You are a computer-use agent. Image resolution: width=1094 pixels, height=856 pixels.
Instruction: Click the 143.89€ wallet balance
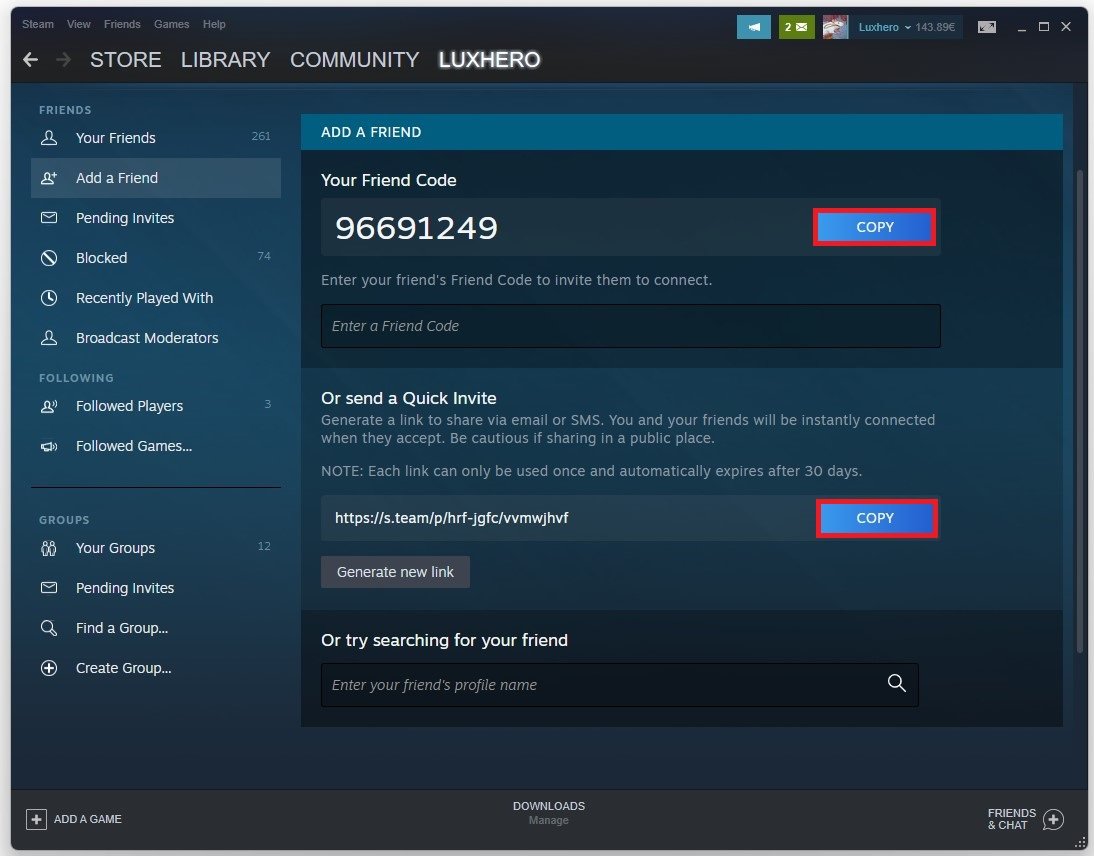pos(935,27)
